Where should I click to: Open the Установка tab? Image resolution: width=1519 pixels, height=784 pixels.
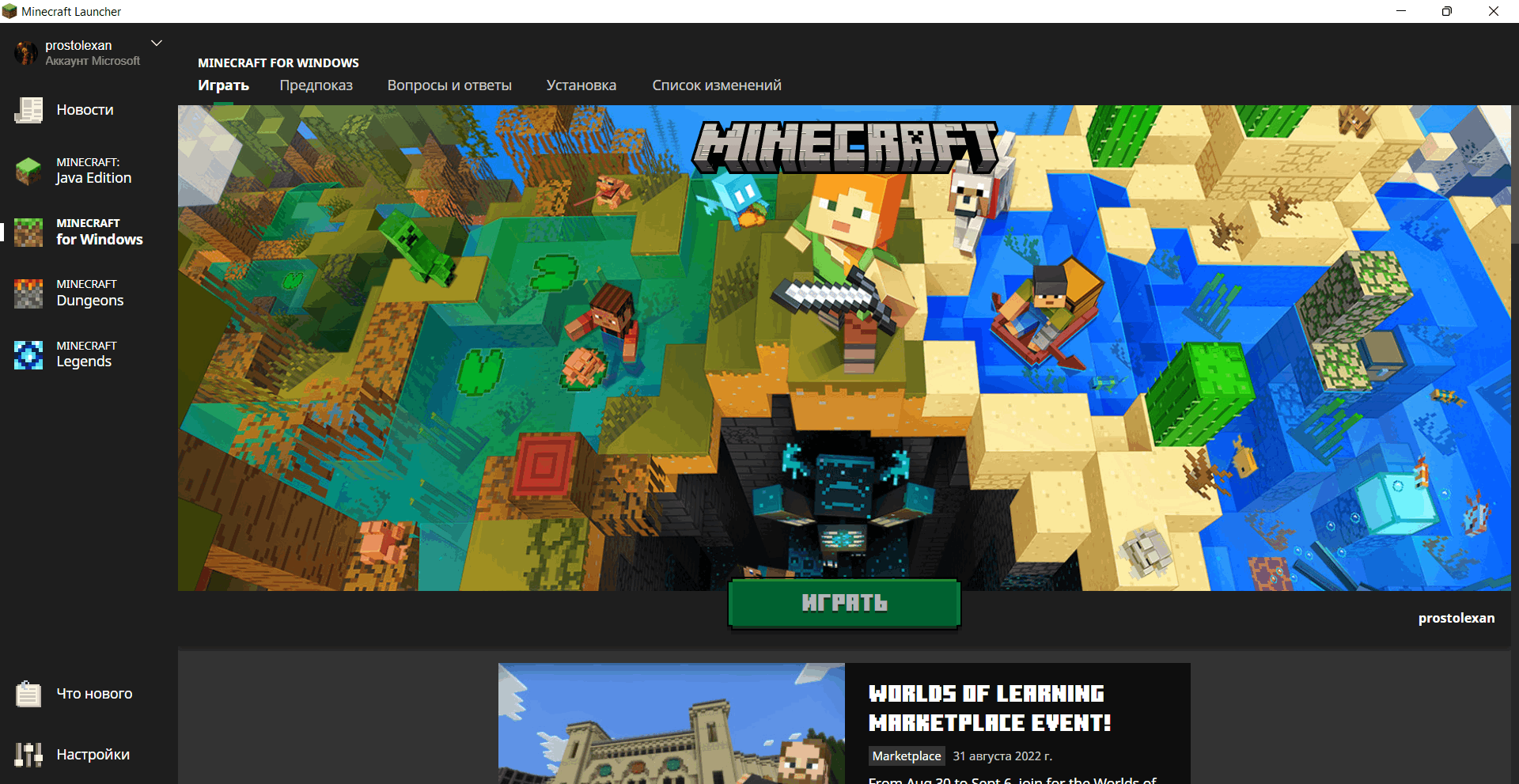(581, 85)
